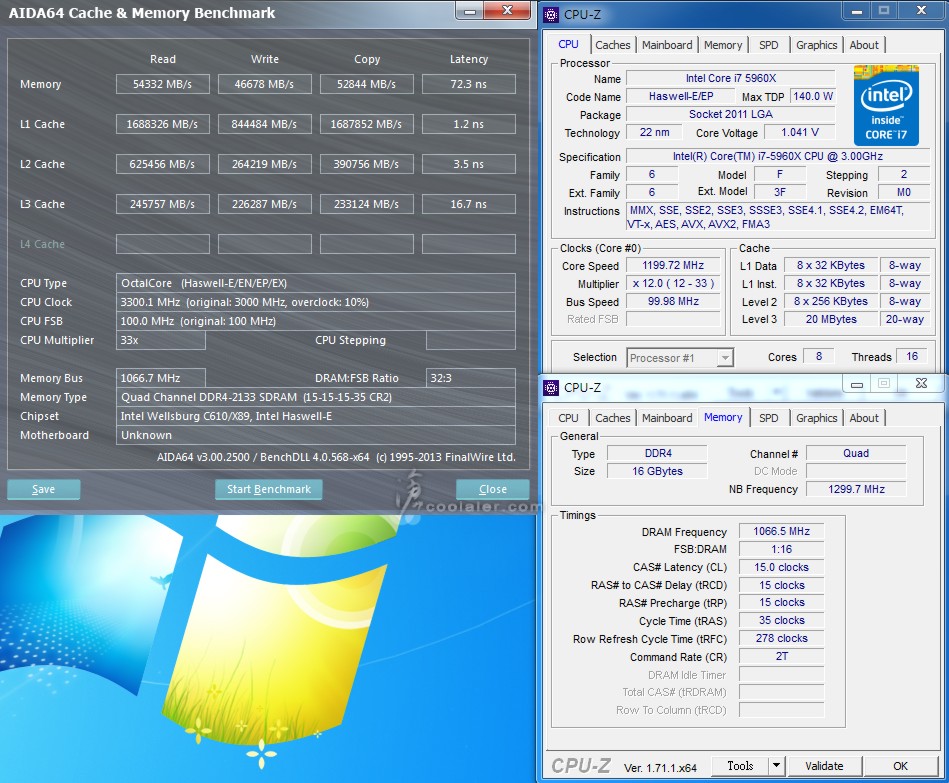Screen dimensions: 949x783
Task: Open Memory tab in top CPU-Z window
Action: click(723, 45)
